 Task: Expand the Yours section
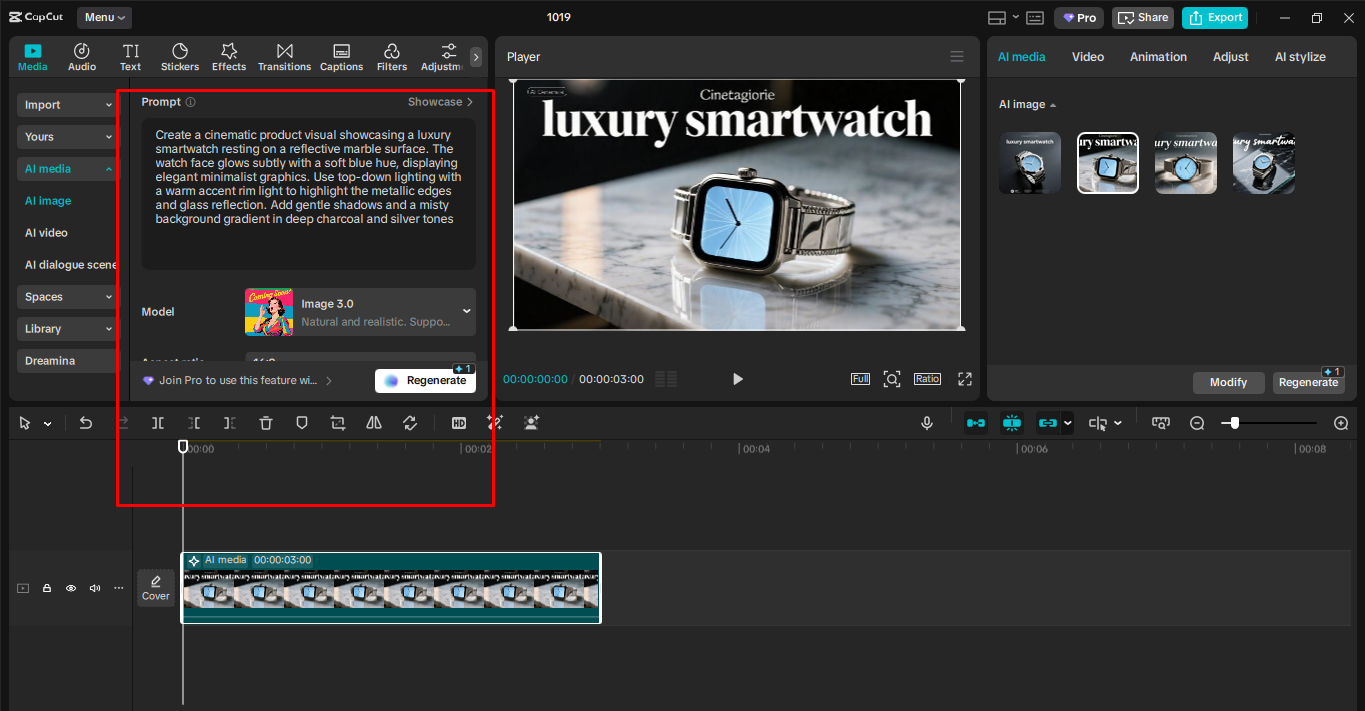[69, 137]
